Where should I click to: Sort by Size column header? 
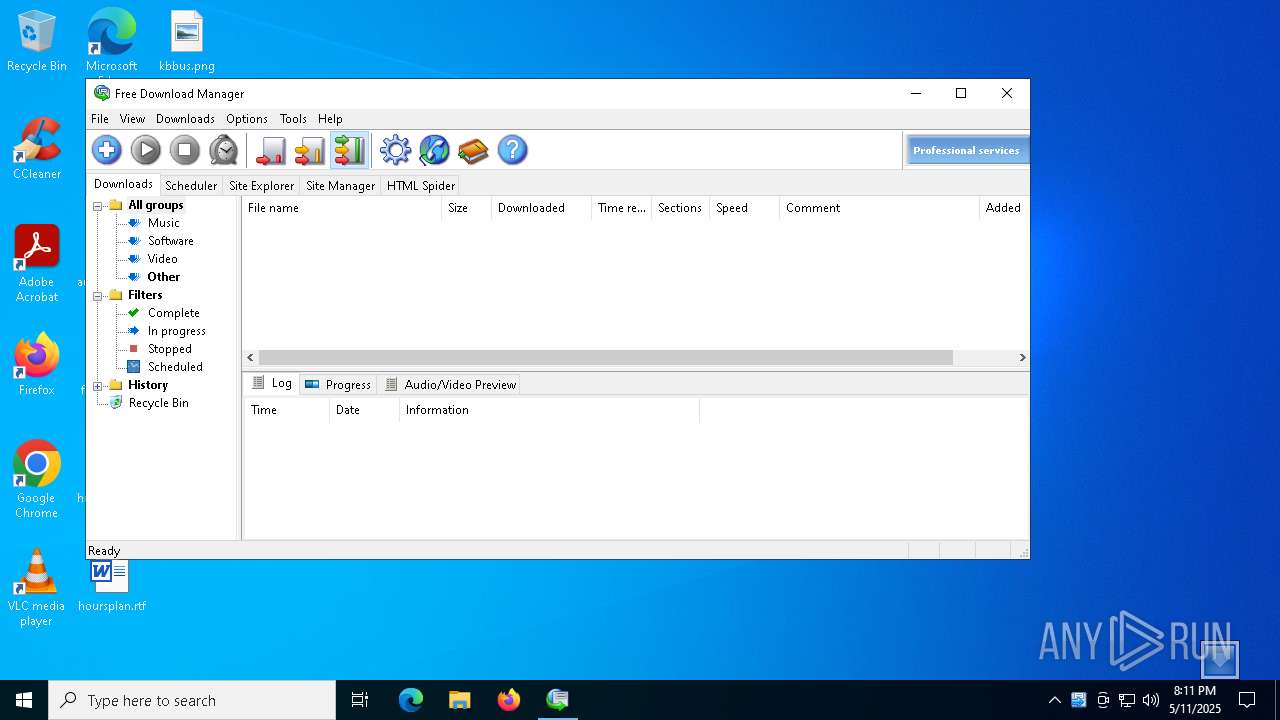[466, 208]
